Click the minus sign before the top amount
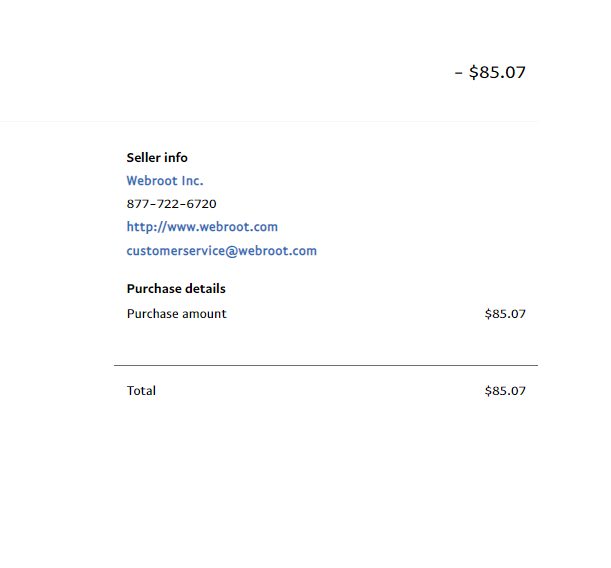Image resolution: width=611 pixels, height=568 pixels. click(459, 73)
